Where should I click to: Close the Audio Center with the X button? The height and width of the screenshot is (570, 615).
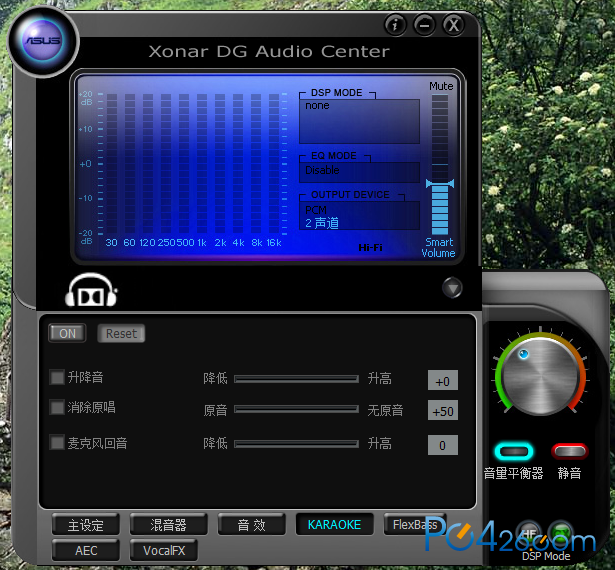click(x=454, y=25)
